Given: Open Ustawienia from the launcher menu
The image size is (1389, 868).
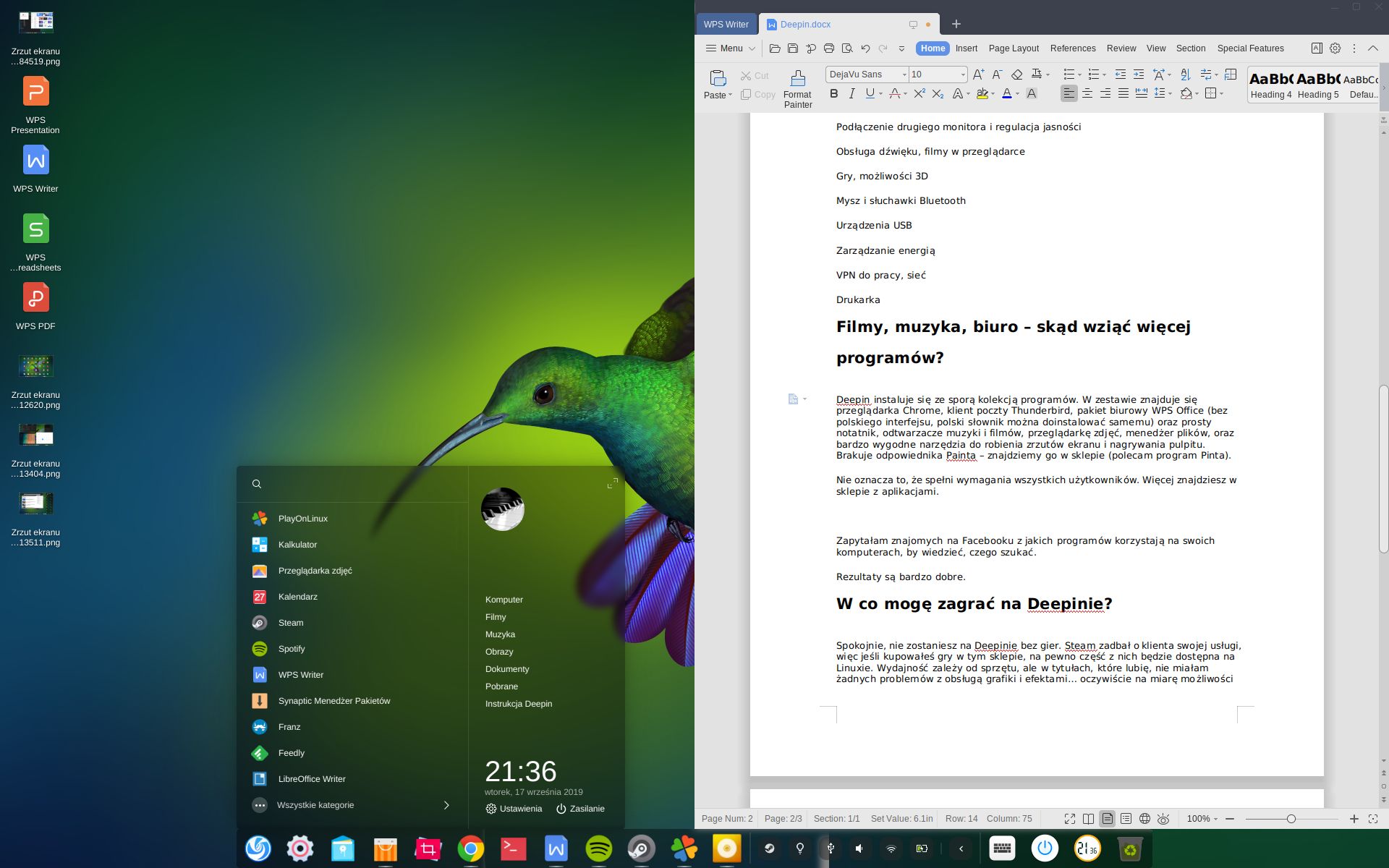Looking at the screenshot, I should coord(514,808).
